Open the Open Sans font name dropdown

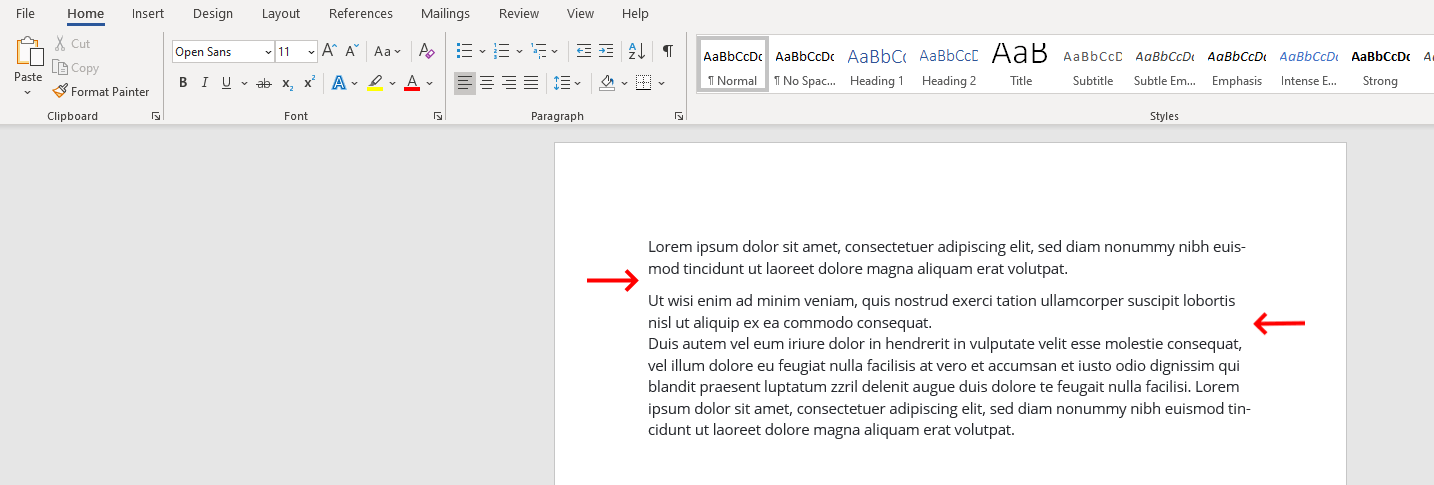[268, 52]
